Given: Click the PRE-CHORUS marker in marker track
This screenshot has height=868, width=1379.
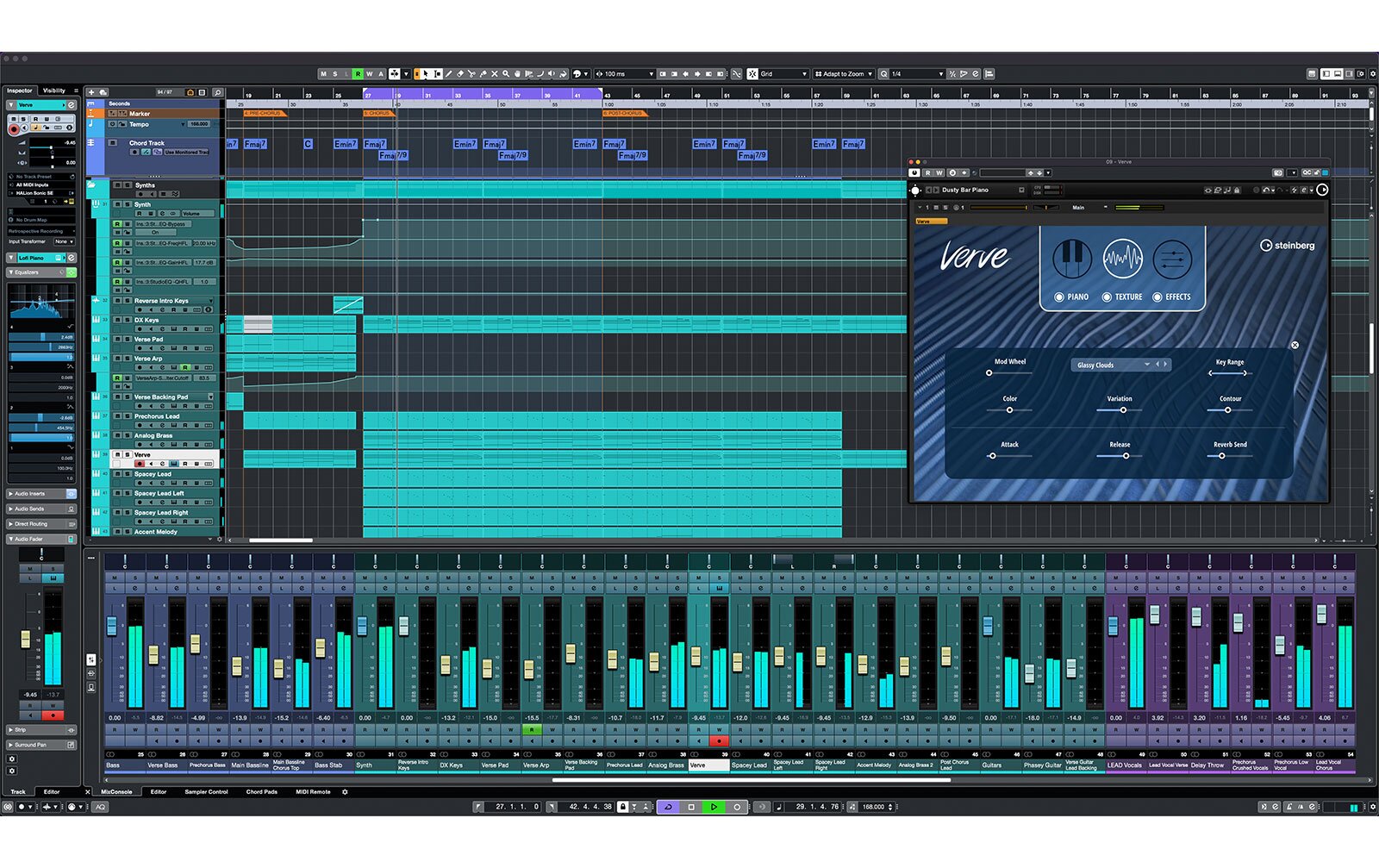Looking at the screenshot, I should coord(264,114).
